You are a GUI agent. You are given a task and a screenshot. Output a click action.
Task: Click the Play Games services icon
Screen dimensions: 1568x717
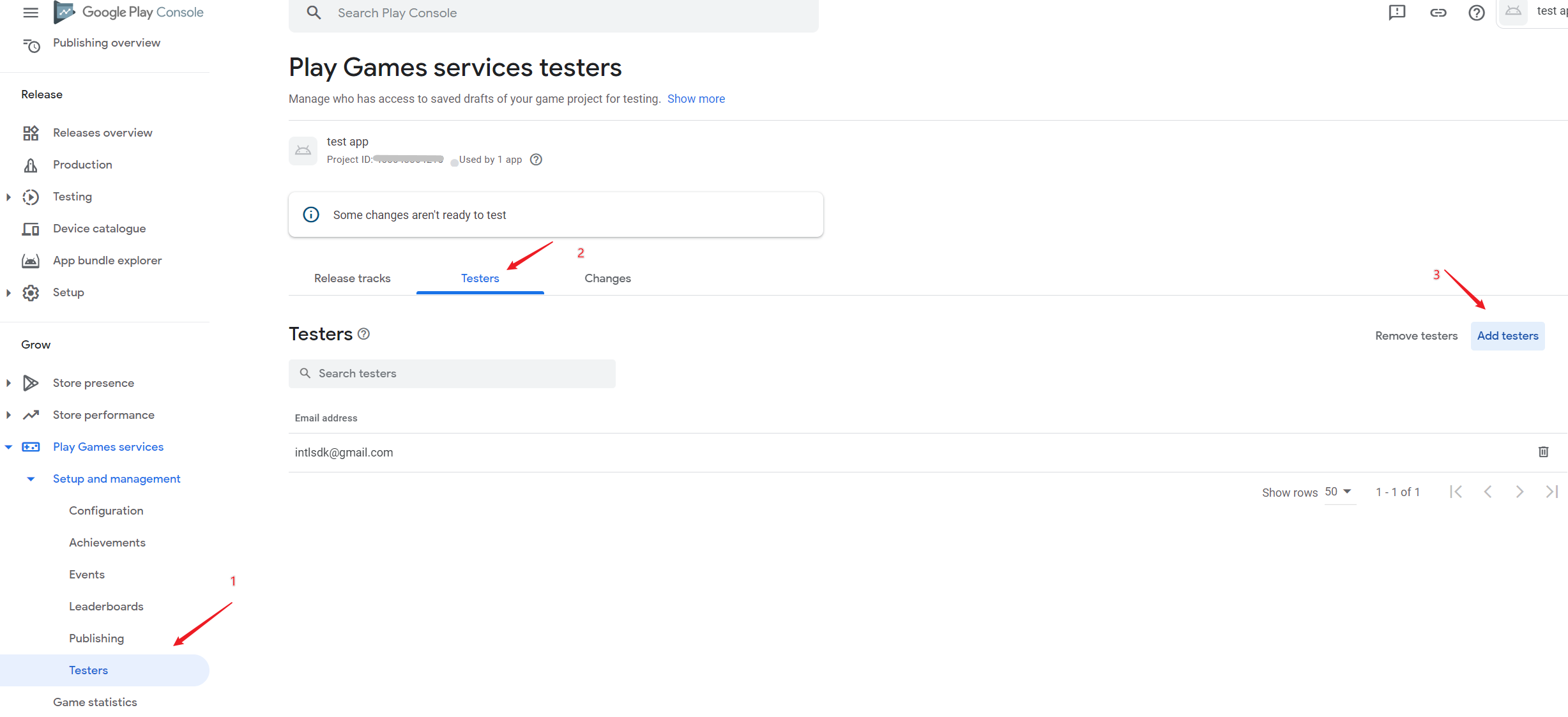tap(32, 447)
